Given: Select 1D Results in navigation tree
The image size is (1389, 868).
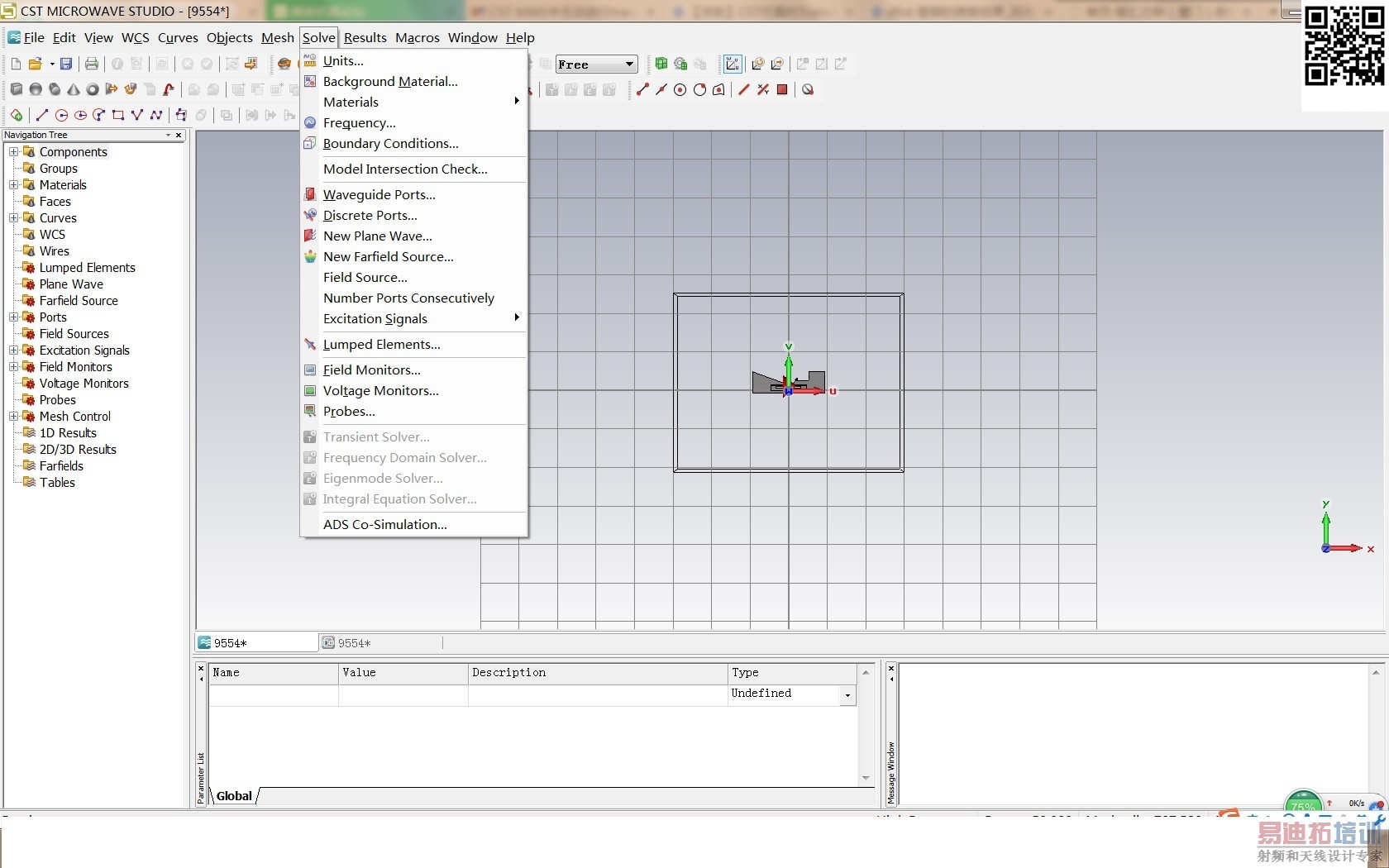Looking at the screenshot, I should click(68, 432).
